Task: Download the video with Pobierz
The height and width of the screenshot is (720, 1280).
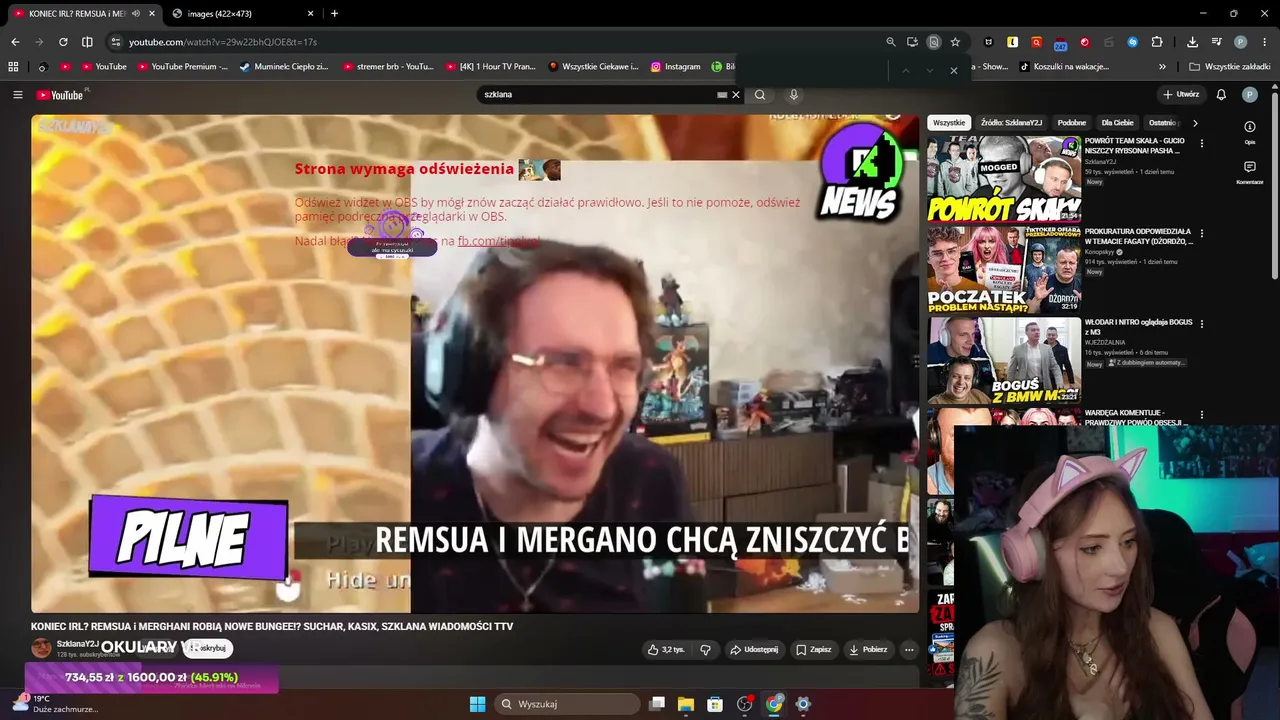Action: coord(867,649)
